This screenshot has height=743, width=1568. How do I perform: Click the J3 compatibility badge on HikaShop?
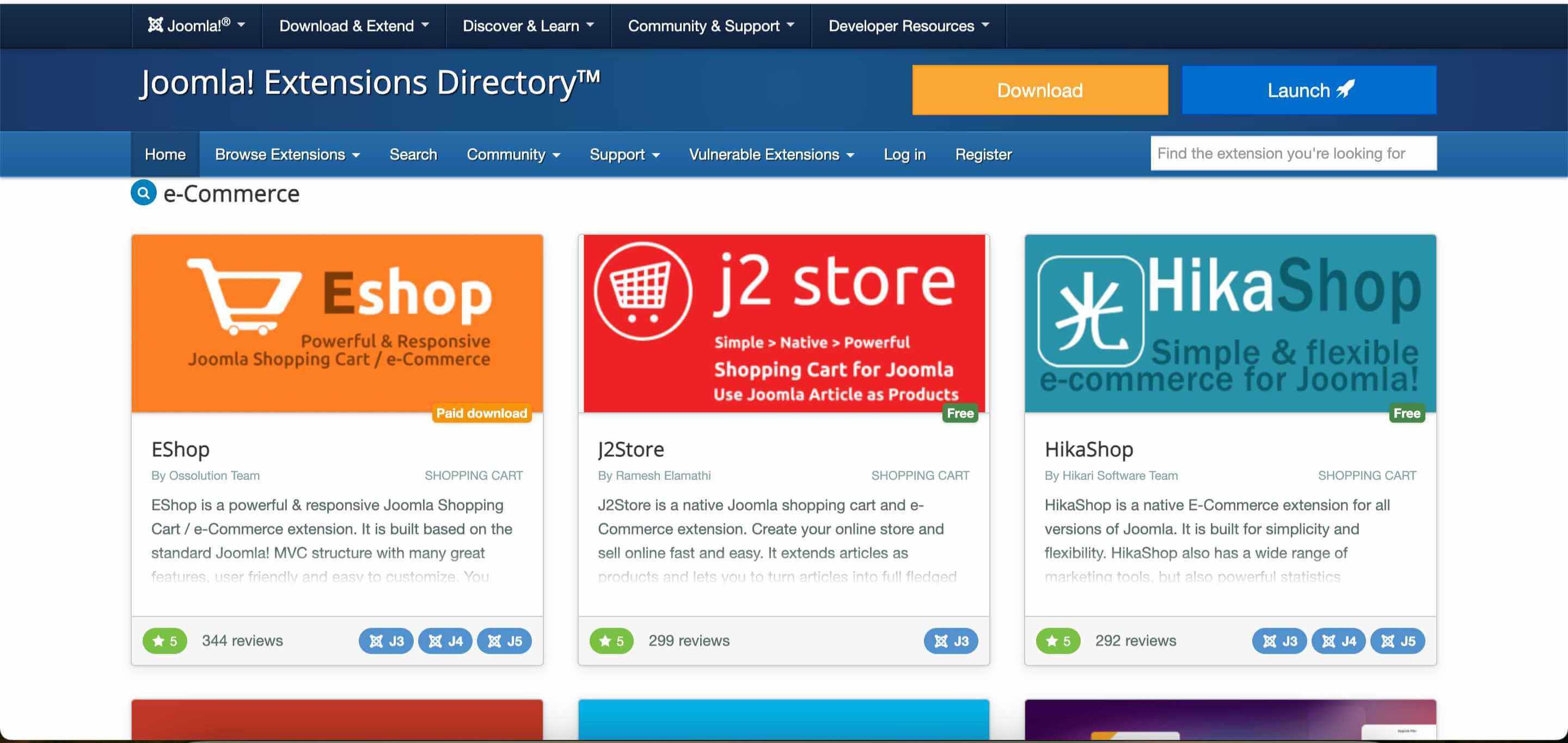(1279, 641)
